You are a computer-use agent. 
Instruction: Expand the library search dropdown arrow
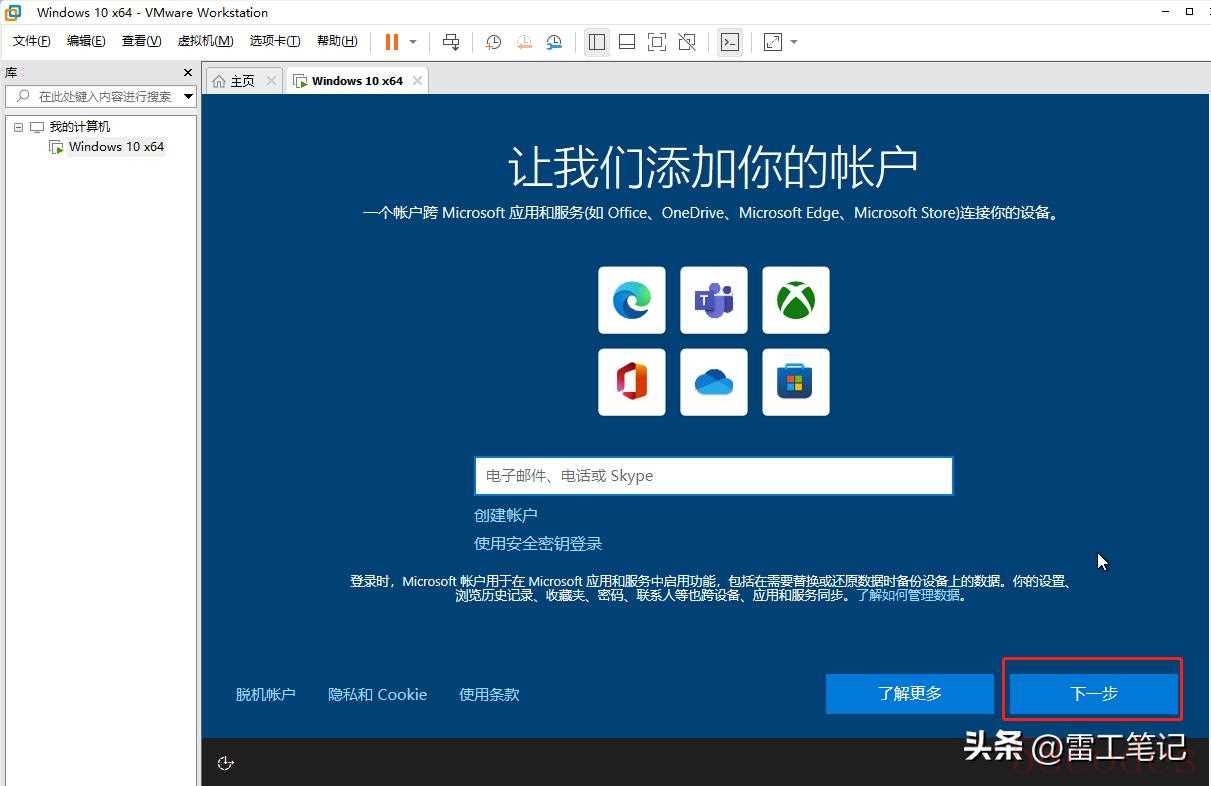pos(188,96)
